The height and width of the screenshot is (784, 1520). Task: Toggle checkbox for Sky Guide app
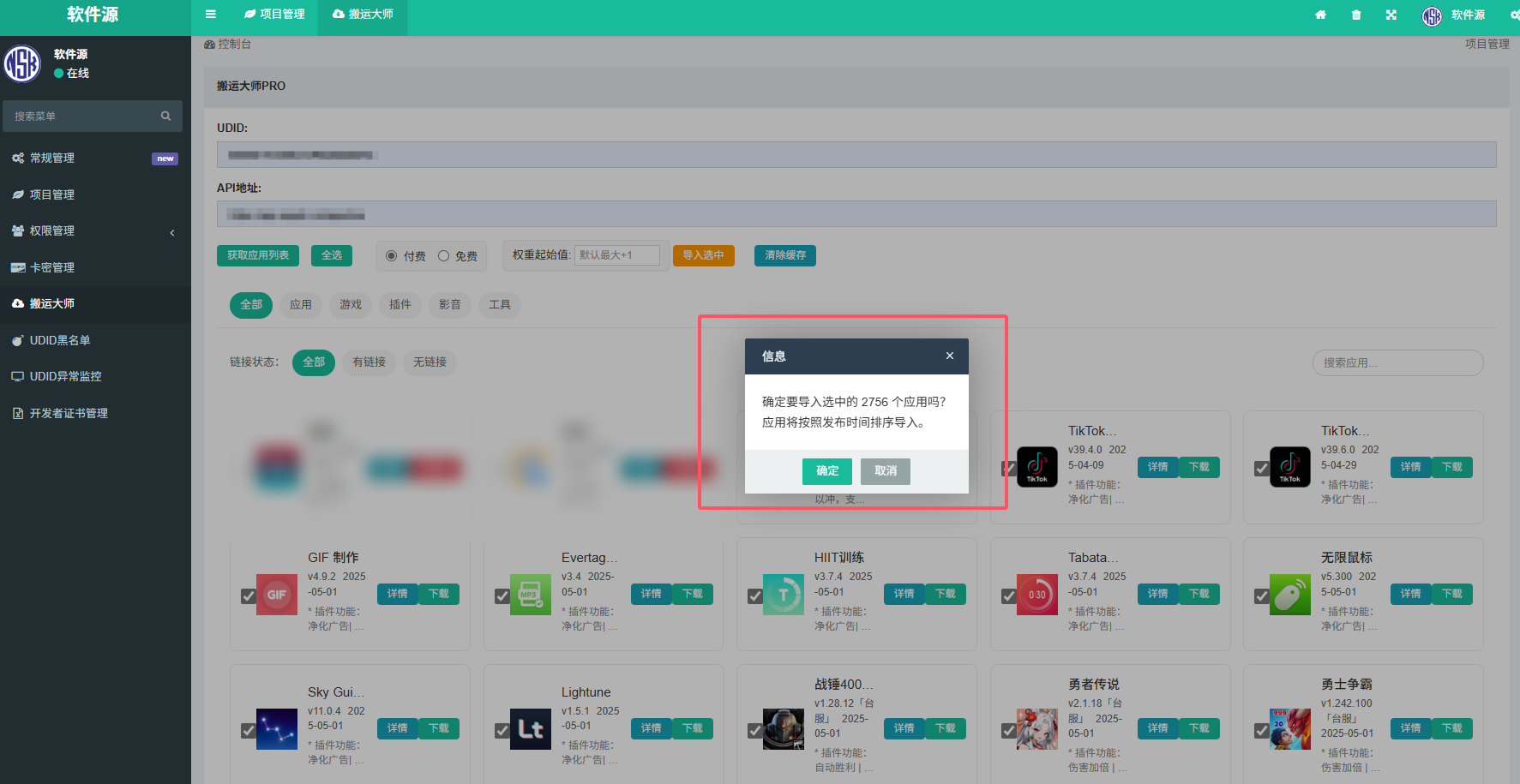click(249, 730)
